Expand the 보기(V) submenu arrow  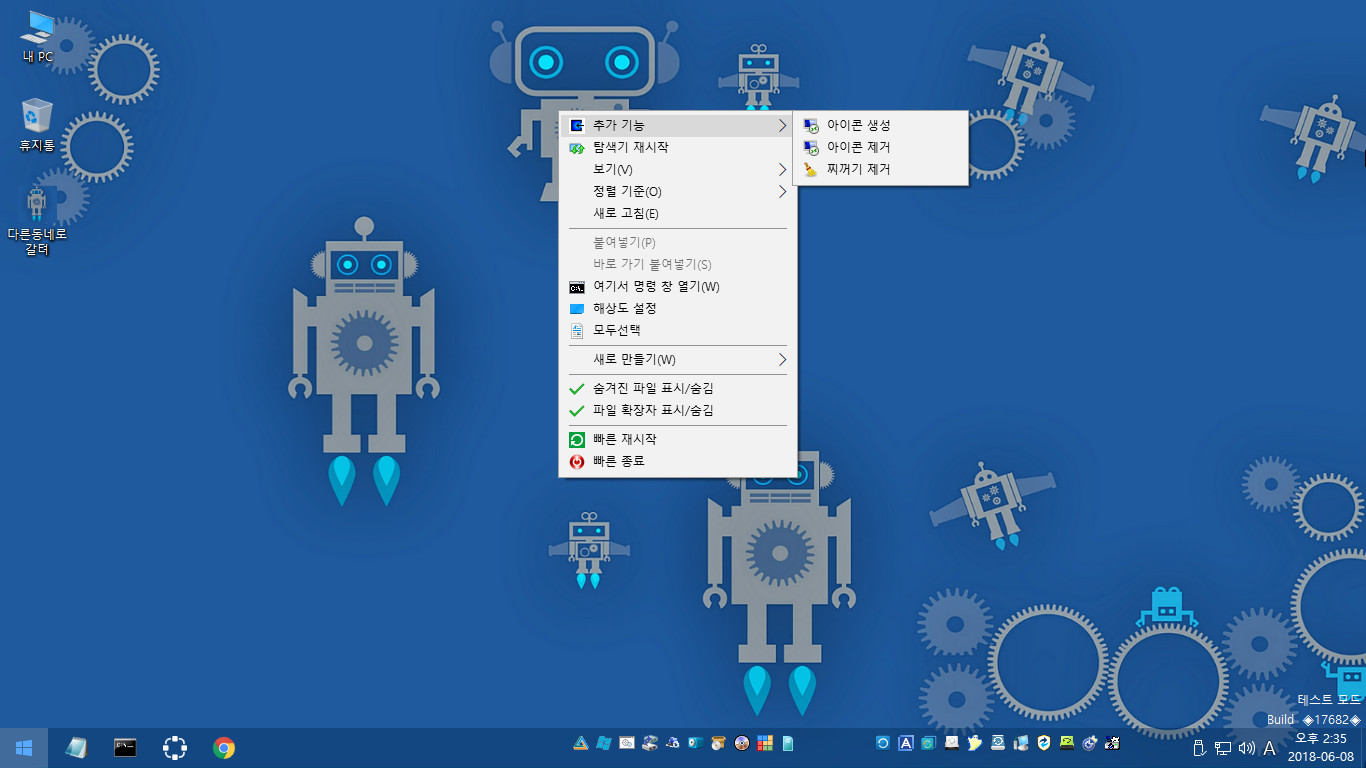[782, 169]
